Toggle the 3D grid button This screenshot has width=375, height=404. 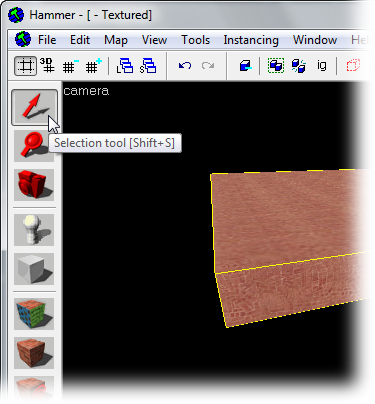[x=47, y=65]
